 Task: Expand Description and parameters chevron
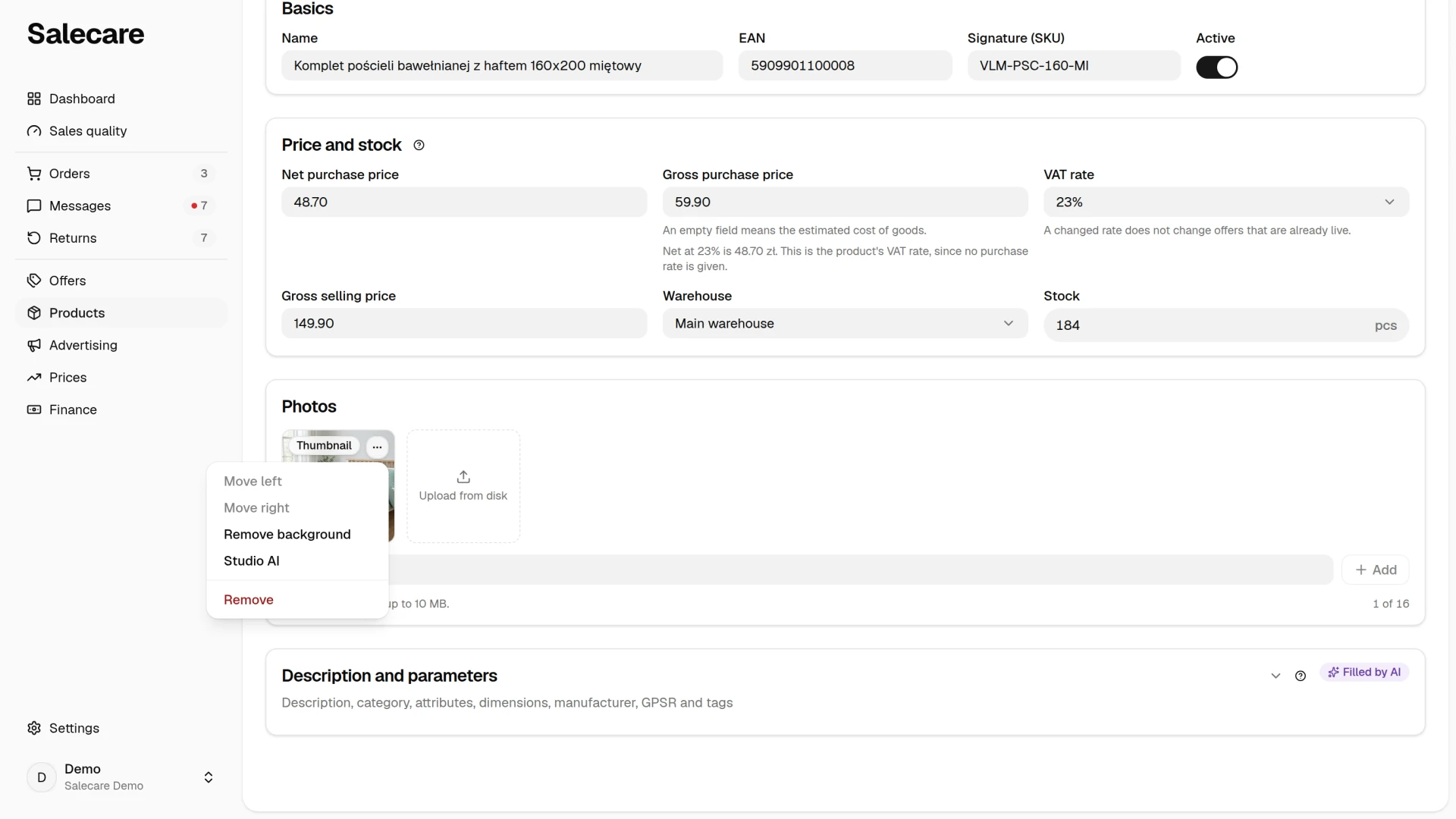click(x=1276, y=676)
